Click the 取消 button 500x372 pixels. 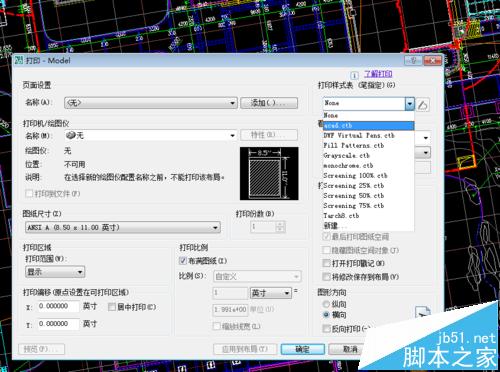(x=350, y=349)
